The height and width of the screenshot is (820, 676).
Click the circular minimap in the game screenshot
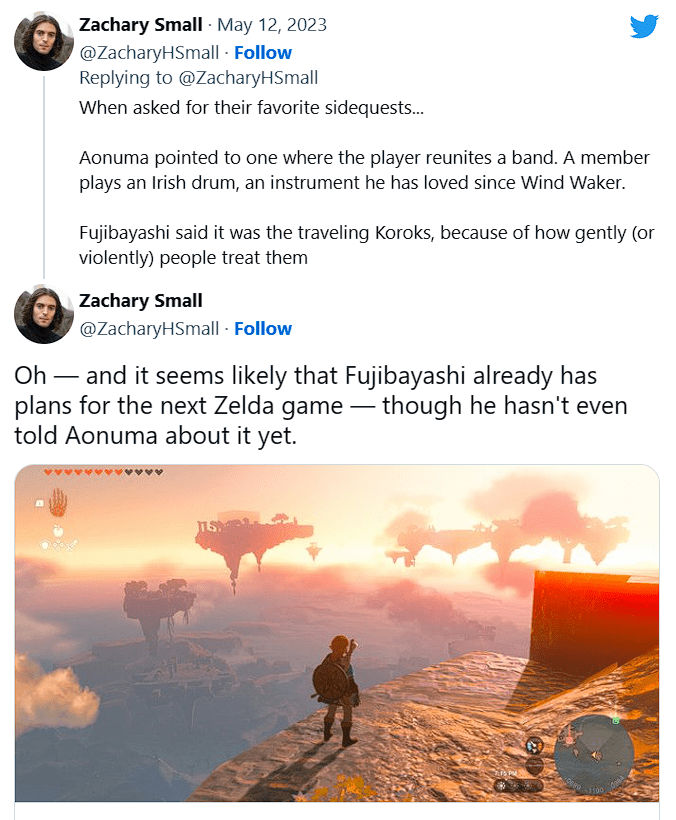pyautogui.click(x=594, y=748)
